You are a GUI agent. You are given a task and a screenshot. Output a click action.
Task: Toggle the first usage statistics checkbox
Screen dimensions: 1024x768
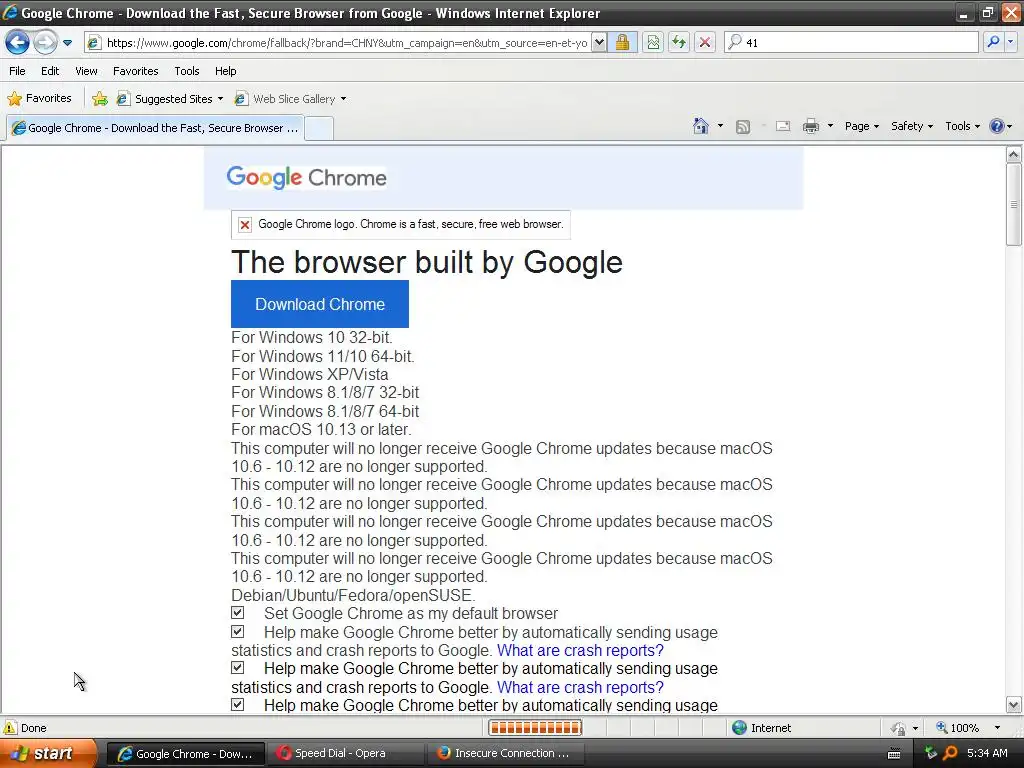238,632
